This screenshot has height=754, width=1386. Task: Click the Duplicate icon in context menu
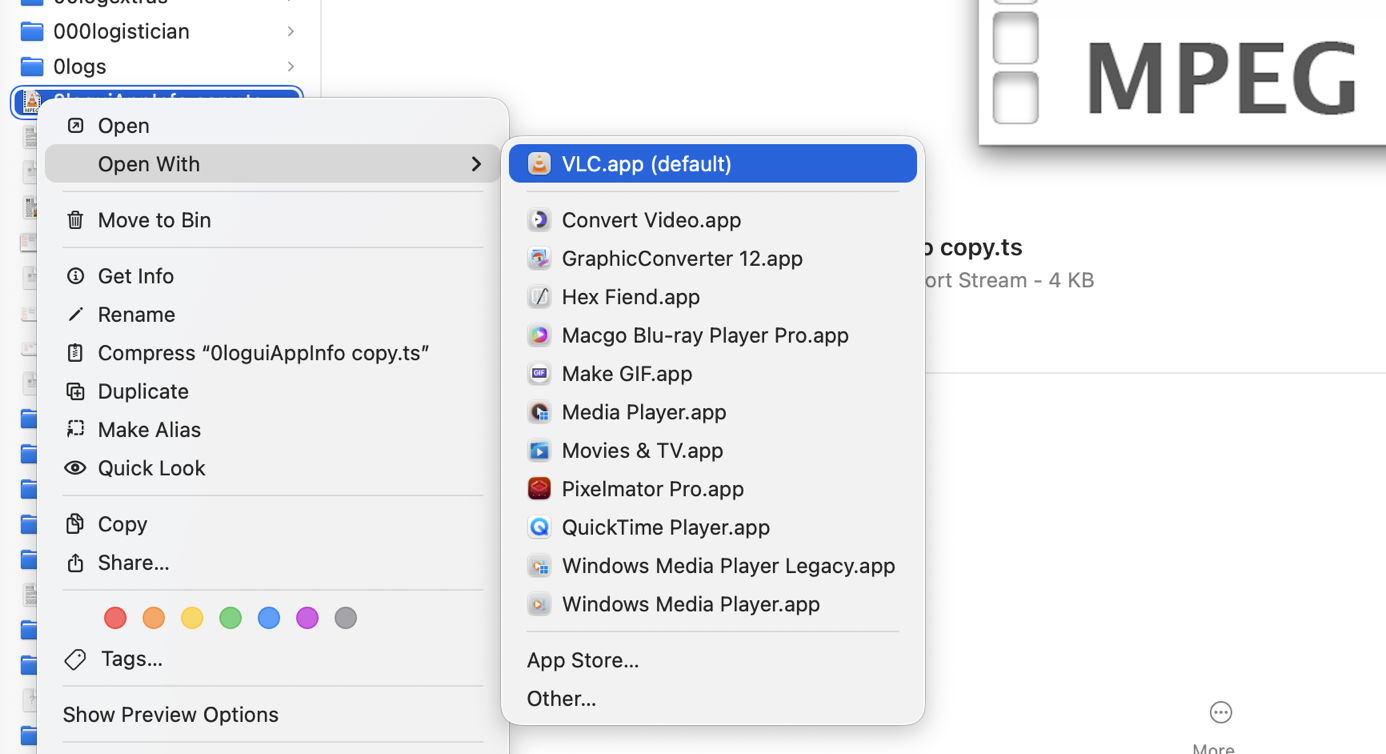[x=75, y=391]
